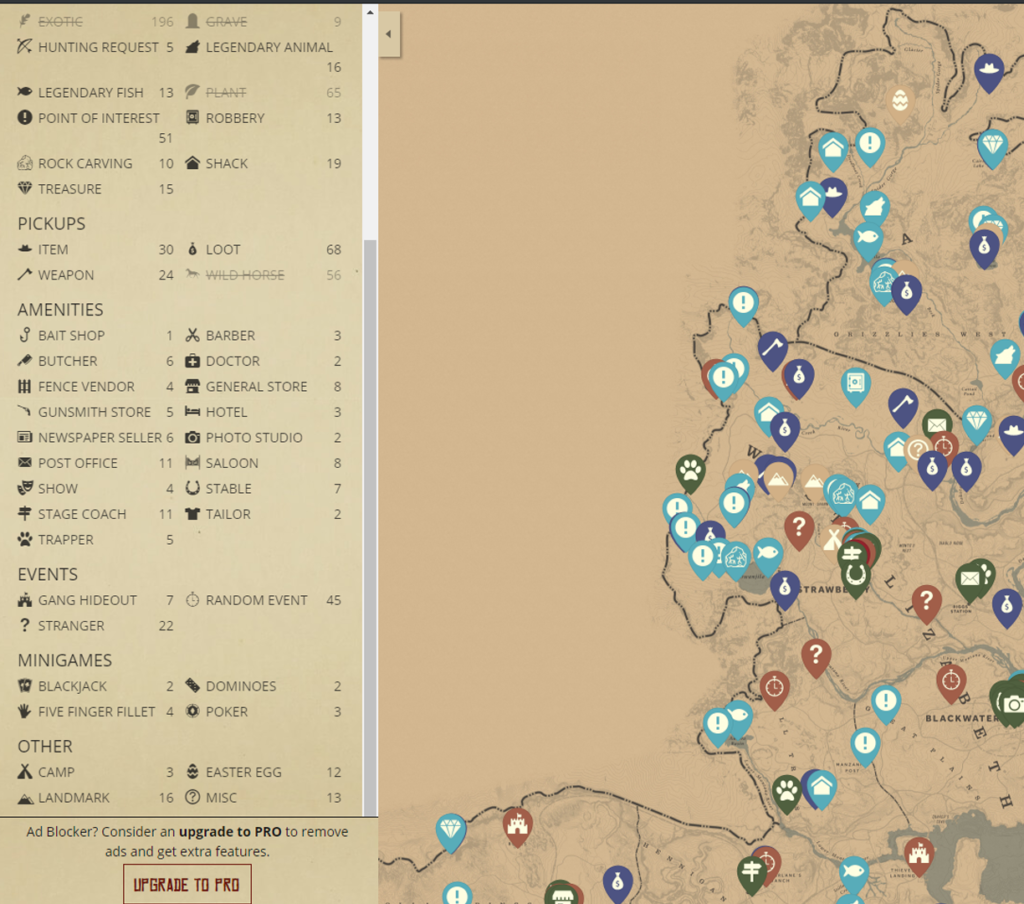Viewport: 1024px width, 904px height.
Task: Open the camera marker at Blackwater on map
Action: coord(1014,704)
